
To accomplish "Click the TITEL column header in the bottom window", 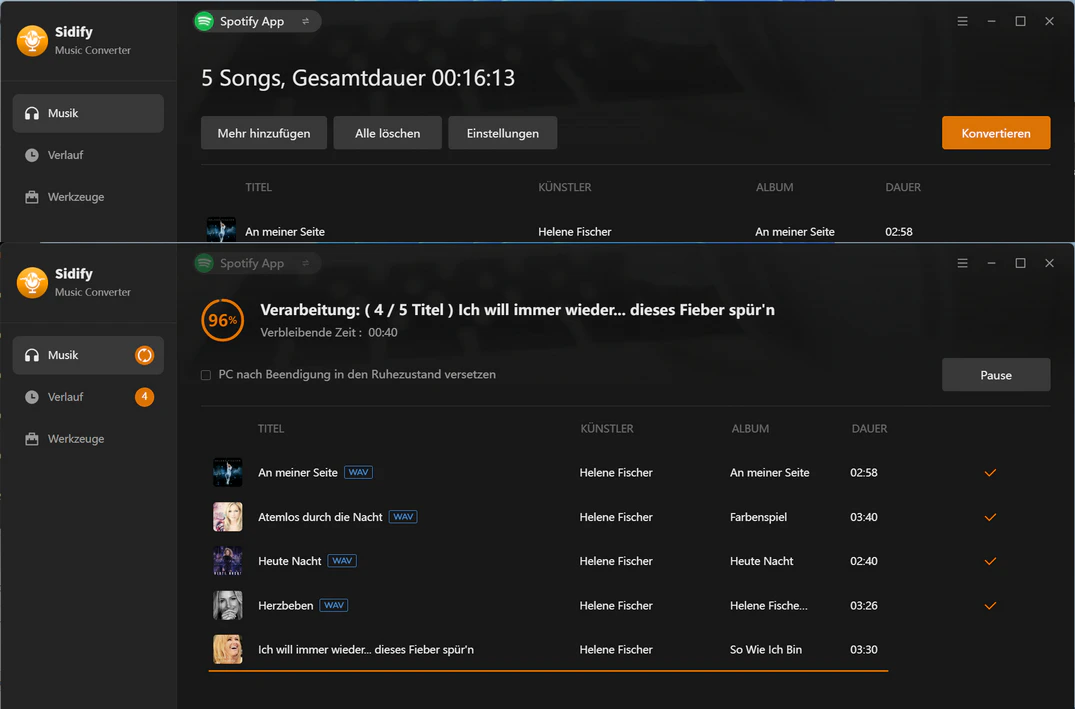I will click(x=271, y=429).
